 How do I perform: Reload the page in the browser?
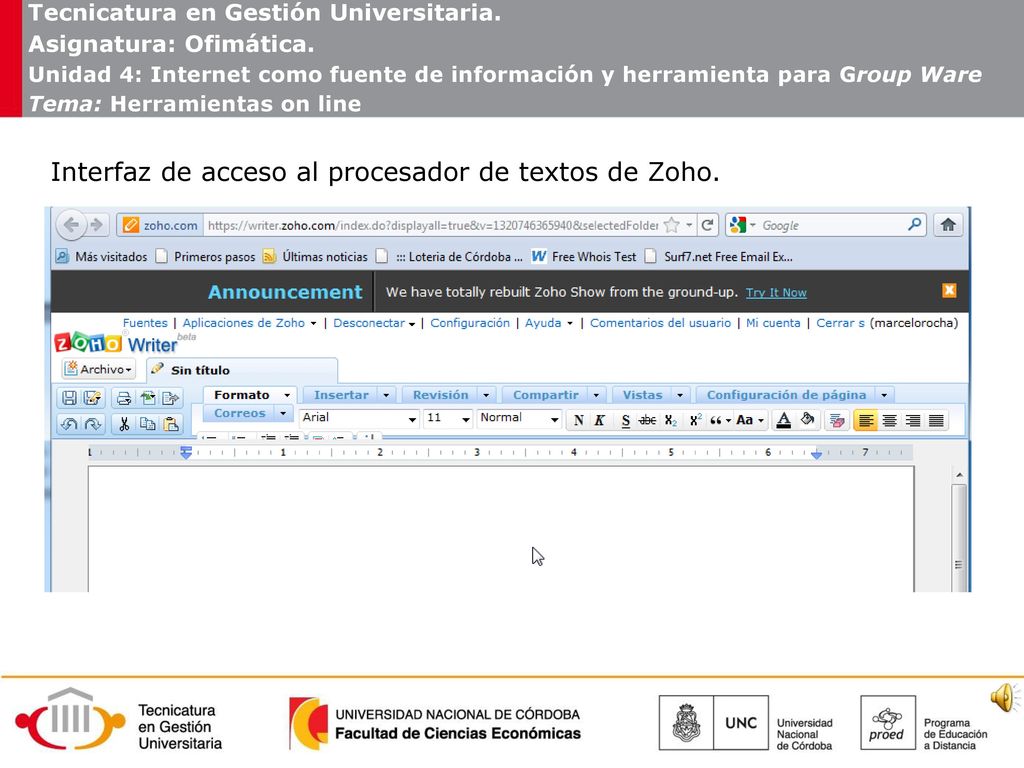pyautogui.click(x=707, y=225)
